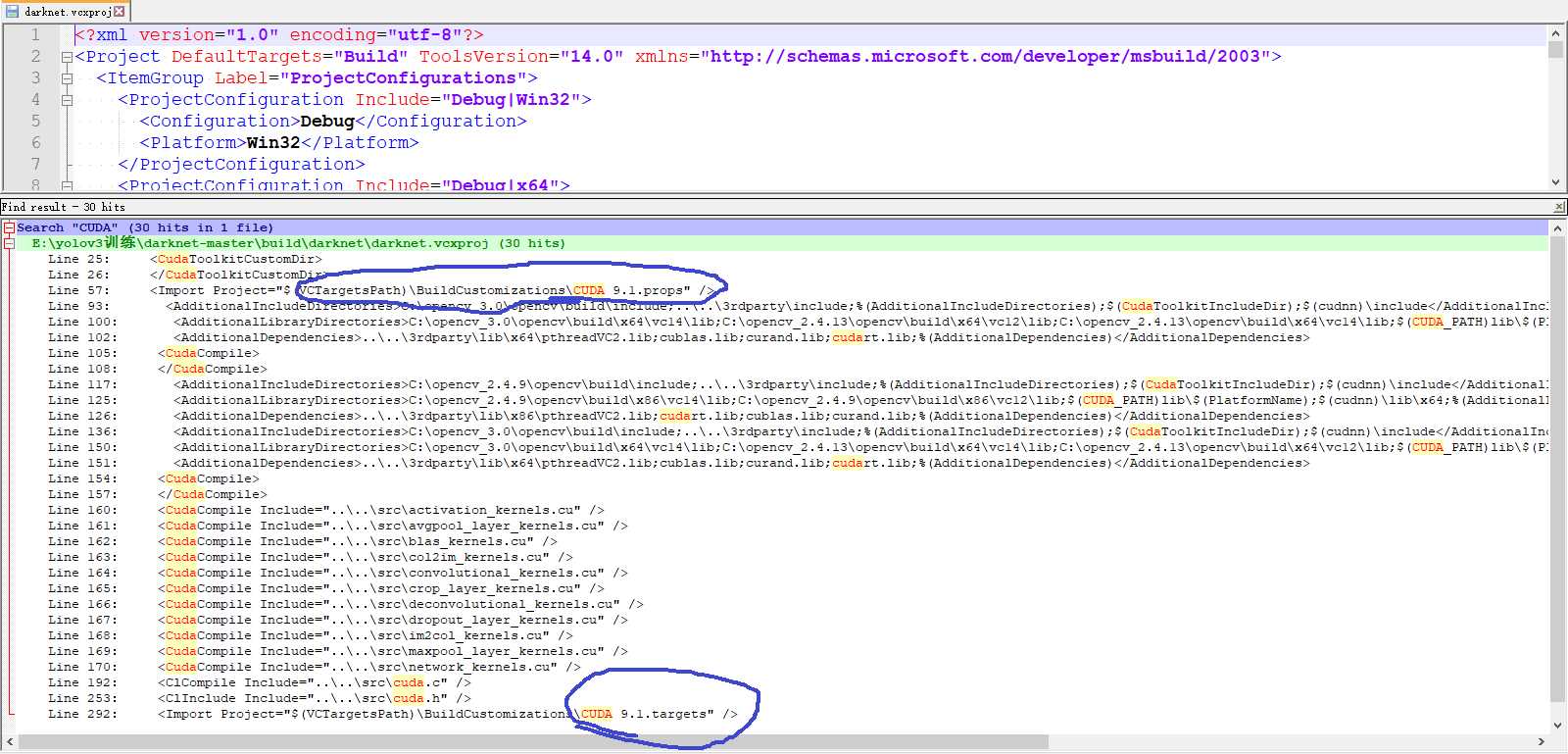
Task: Go to the Line 163 col2im_kernels.cu result
Action: [x=310, y=557]
